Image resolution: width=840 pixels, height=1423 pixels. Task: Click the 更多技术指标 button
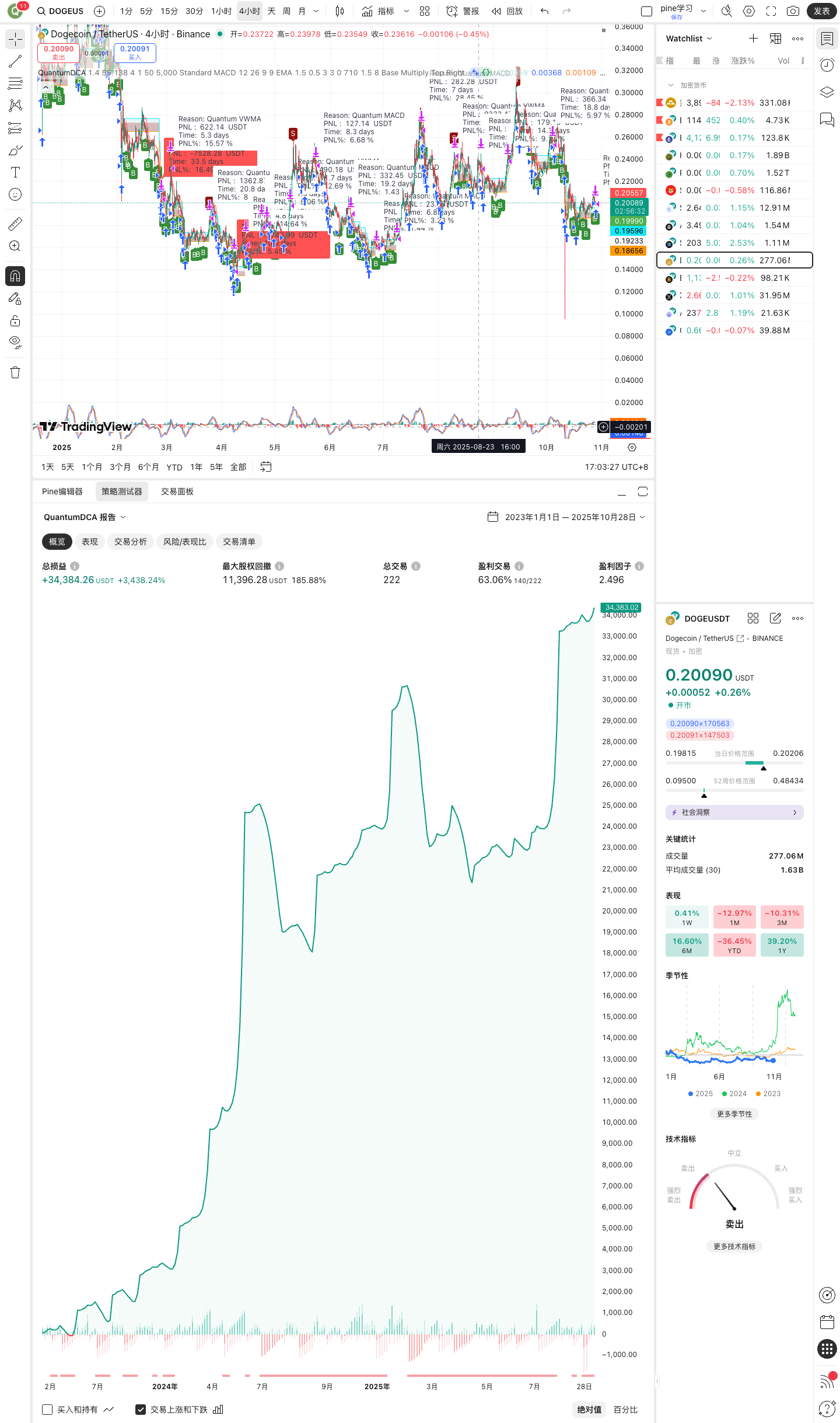(734, 1246)
